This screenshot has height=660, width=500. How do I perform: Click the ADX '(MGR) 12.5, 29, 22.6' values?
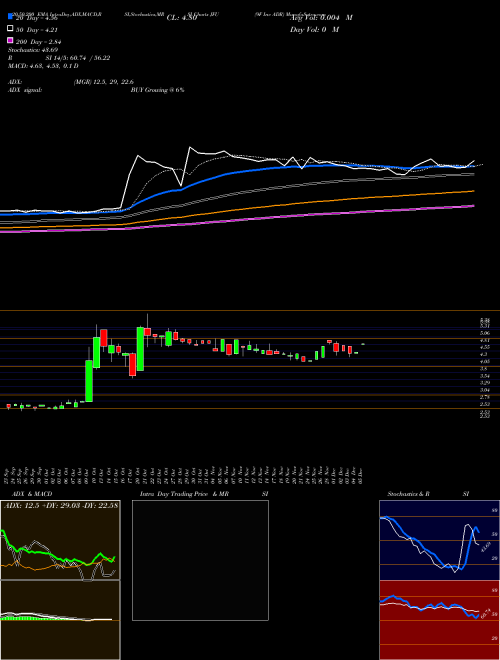pos(104,82)
